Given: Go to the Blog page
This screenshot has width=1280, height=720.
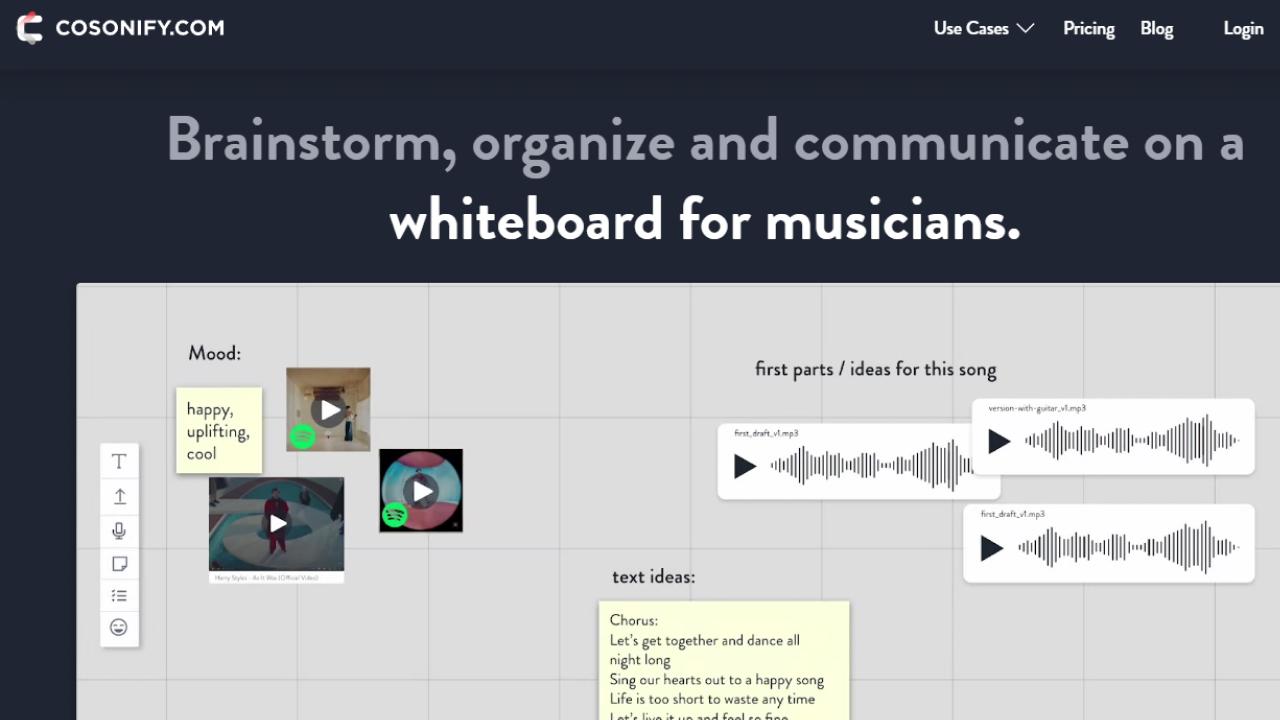Looking at the screenshot, I should [1157, 28].
